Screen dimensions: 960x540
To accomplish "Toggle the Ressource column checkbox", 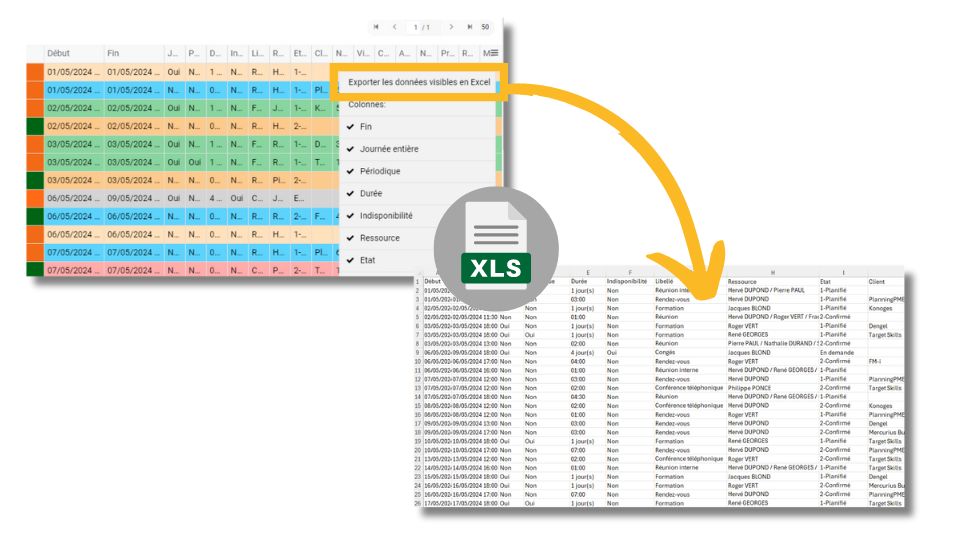I will [350, 238].
